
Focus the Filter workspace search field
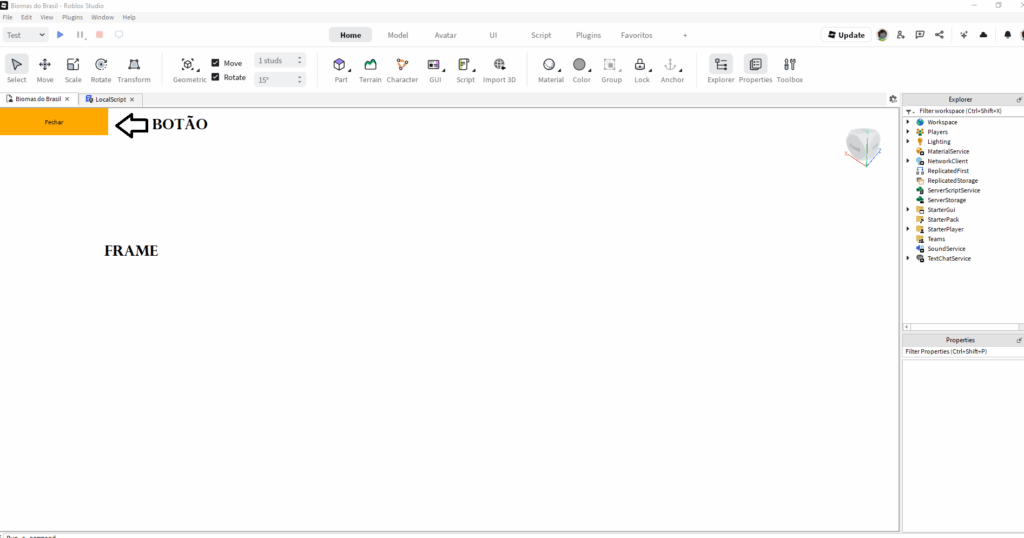click(968, 111)
